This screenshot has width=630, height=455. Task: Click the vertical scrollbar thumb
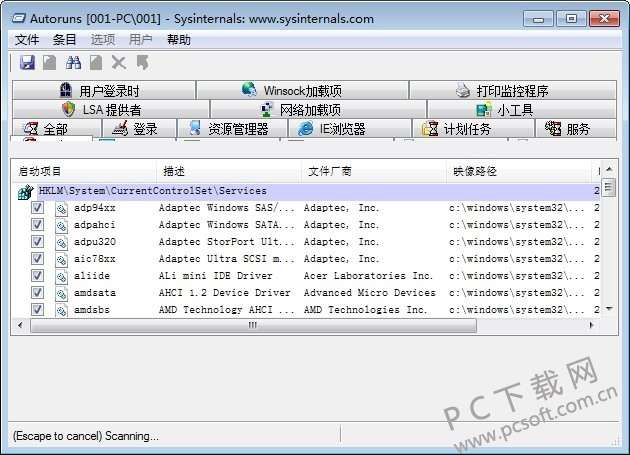point(609,187)
